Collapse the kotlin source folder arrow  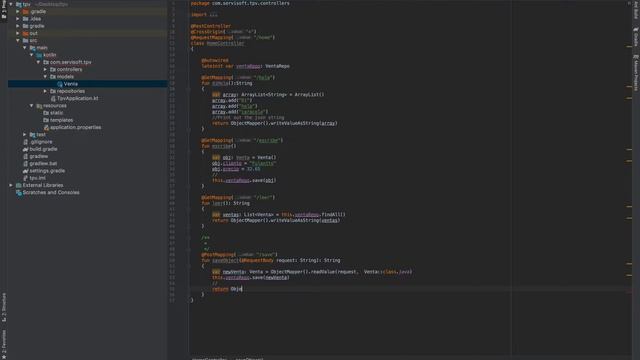31,55
